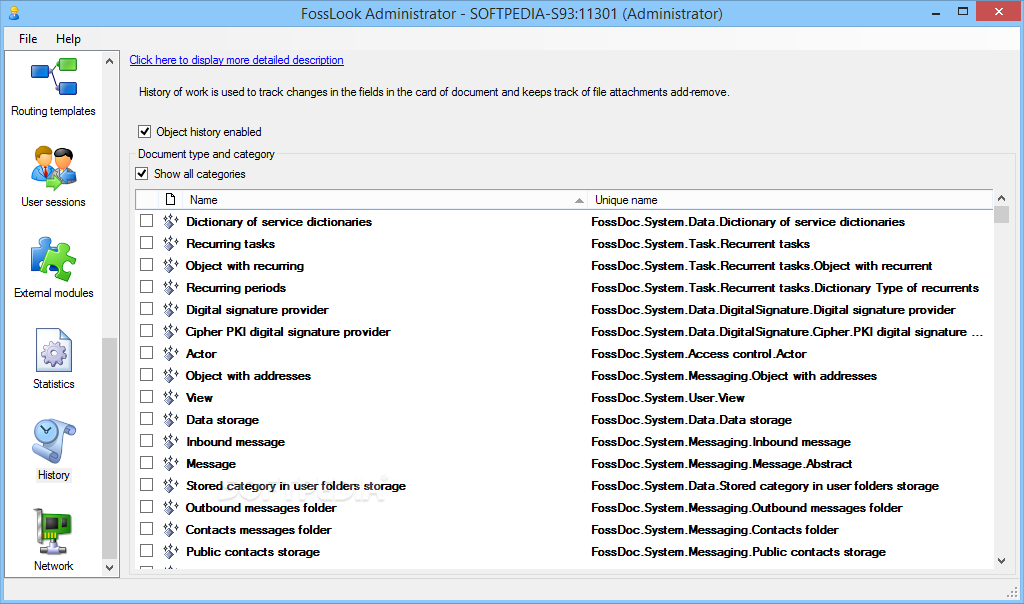Open the Help menu
The height and width of the screenshot is (604, 1024).
pos(69,39)
